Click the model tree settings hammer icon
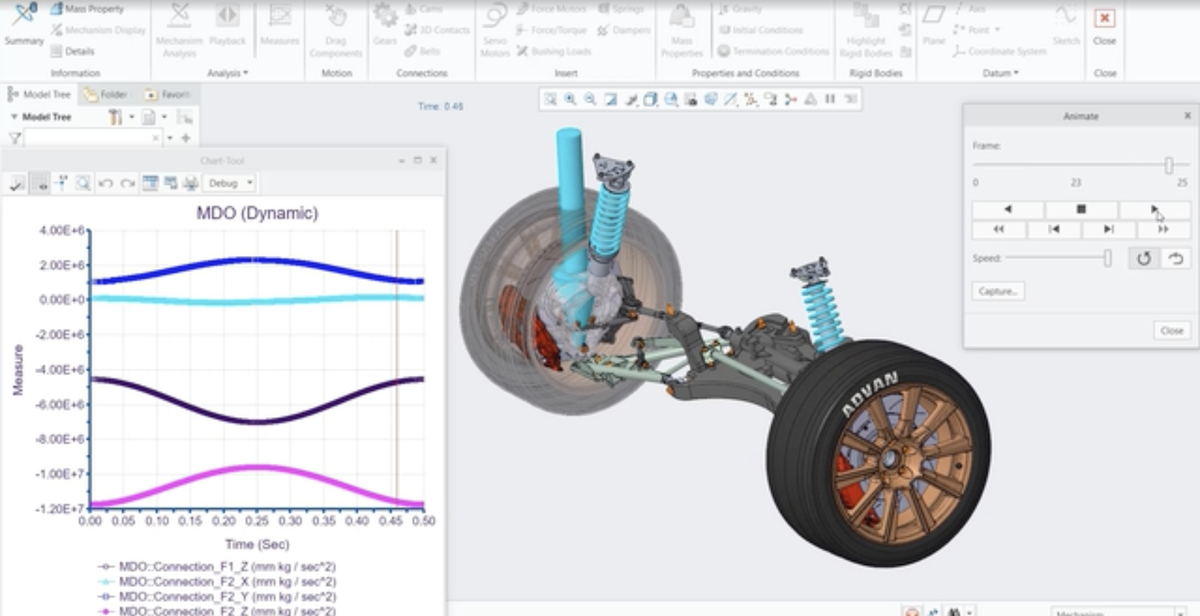Viewport: 1200px width, 616px height. click(x=116, y=117)
